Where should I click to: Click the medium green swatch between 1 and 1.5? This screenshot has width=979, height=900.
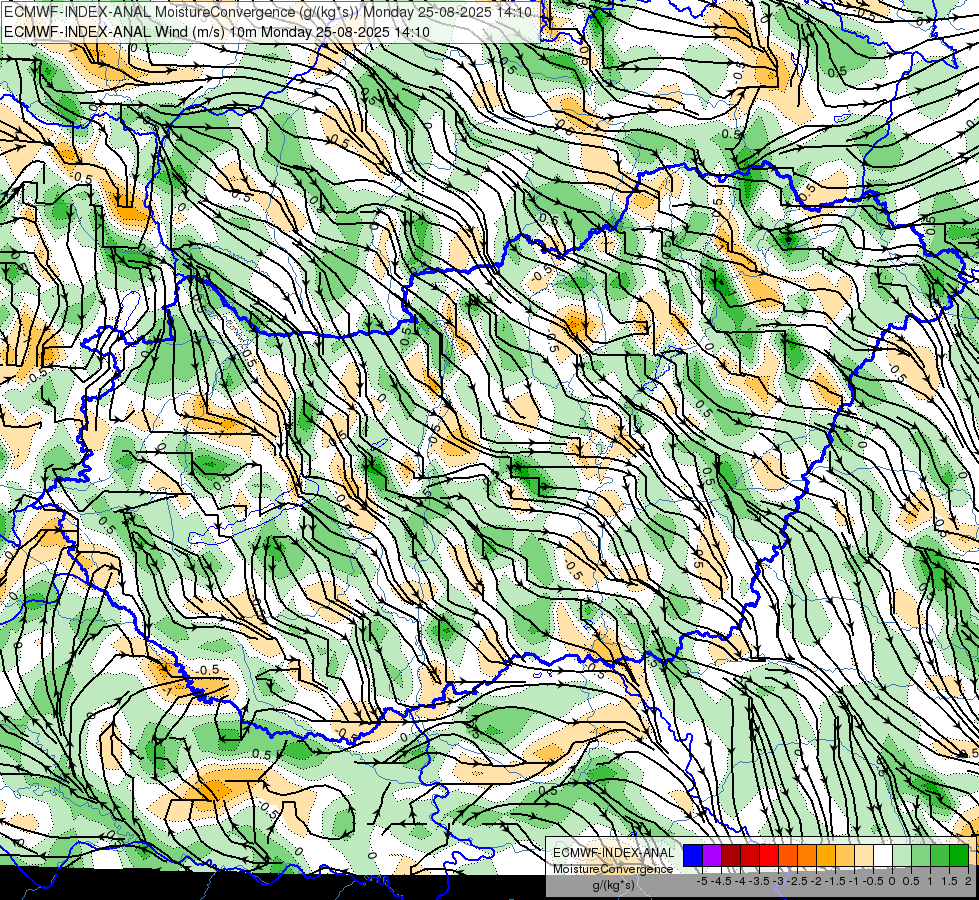(x=940, y=856)
